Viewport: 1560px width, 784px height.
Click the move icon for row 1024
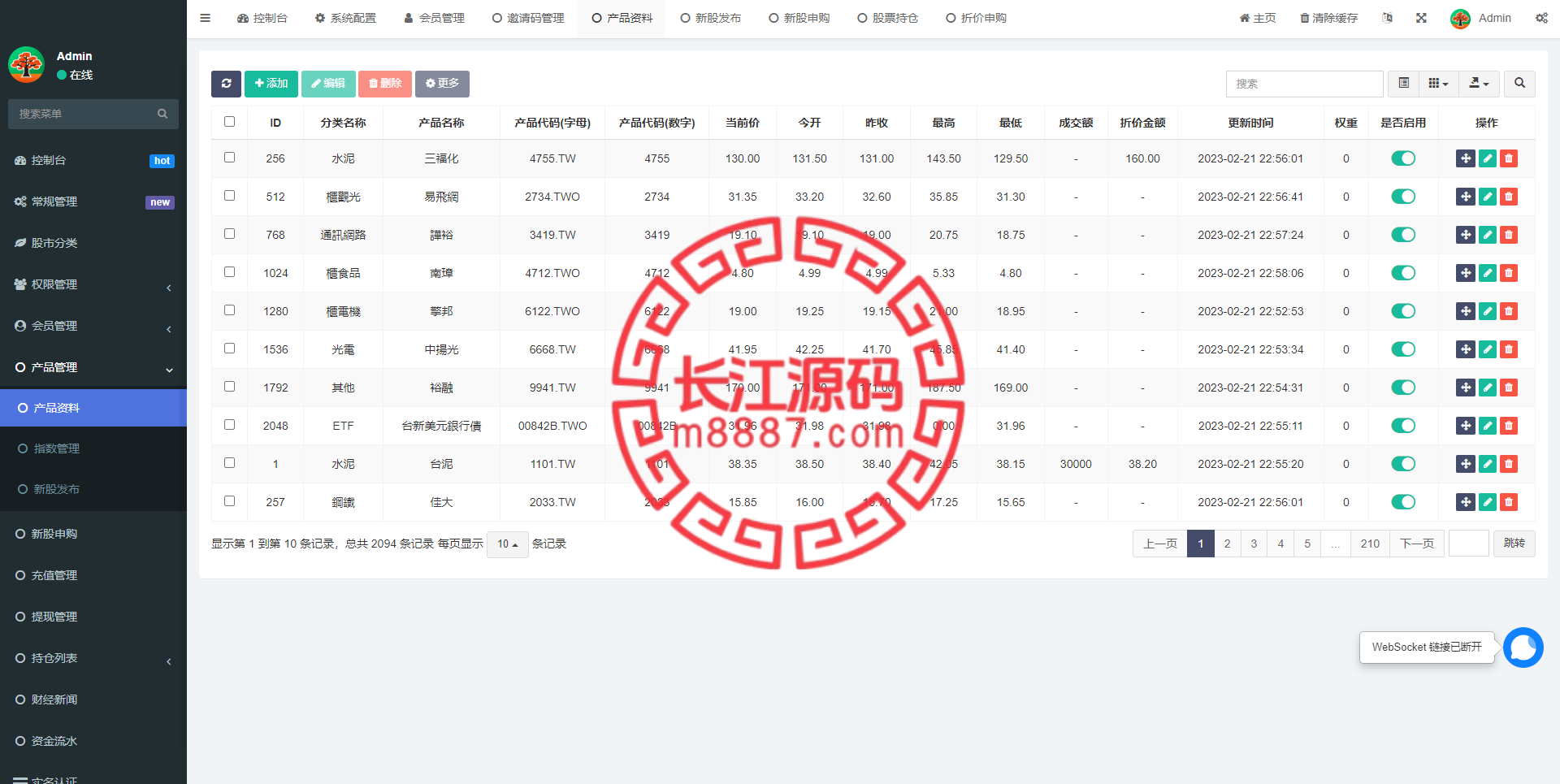(1466, 273)
